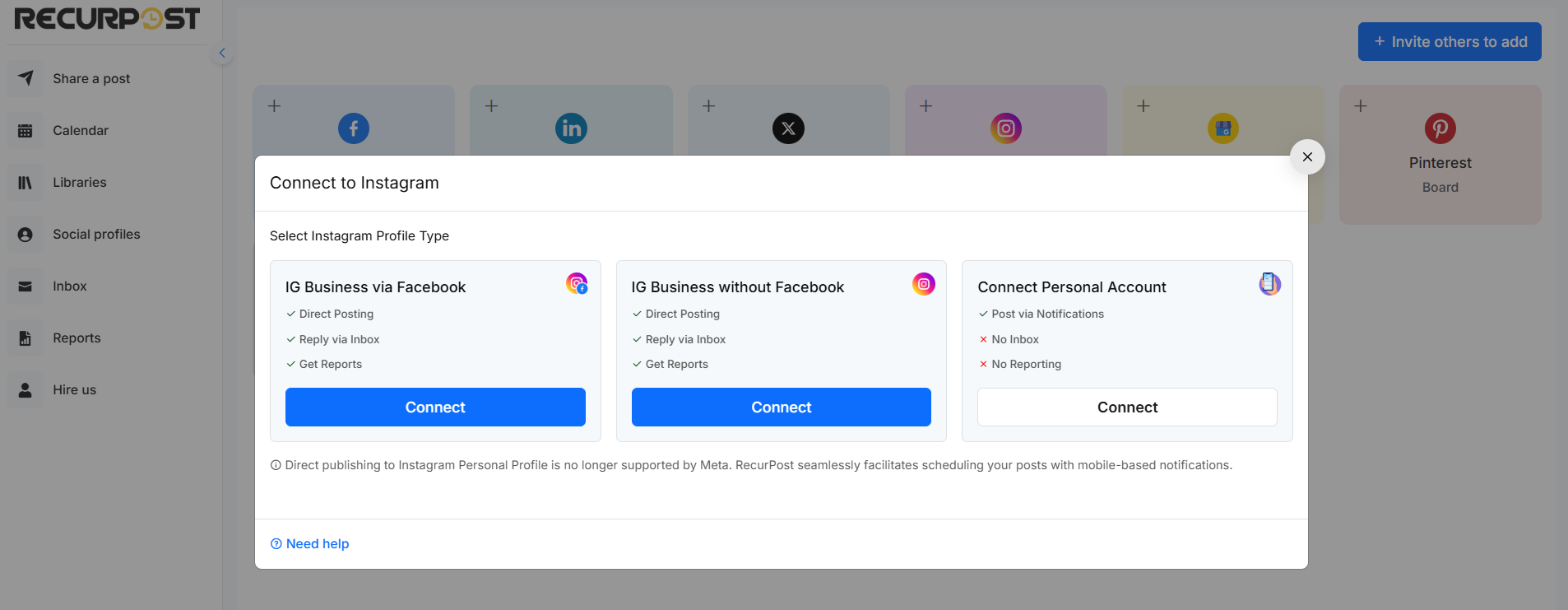Connect IG Business via Facebook
The width and height of the screenshot is (1568, 610).
tap(435, 407)
